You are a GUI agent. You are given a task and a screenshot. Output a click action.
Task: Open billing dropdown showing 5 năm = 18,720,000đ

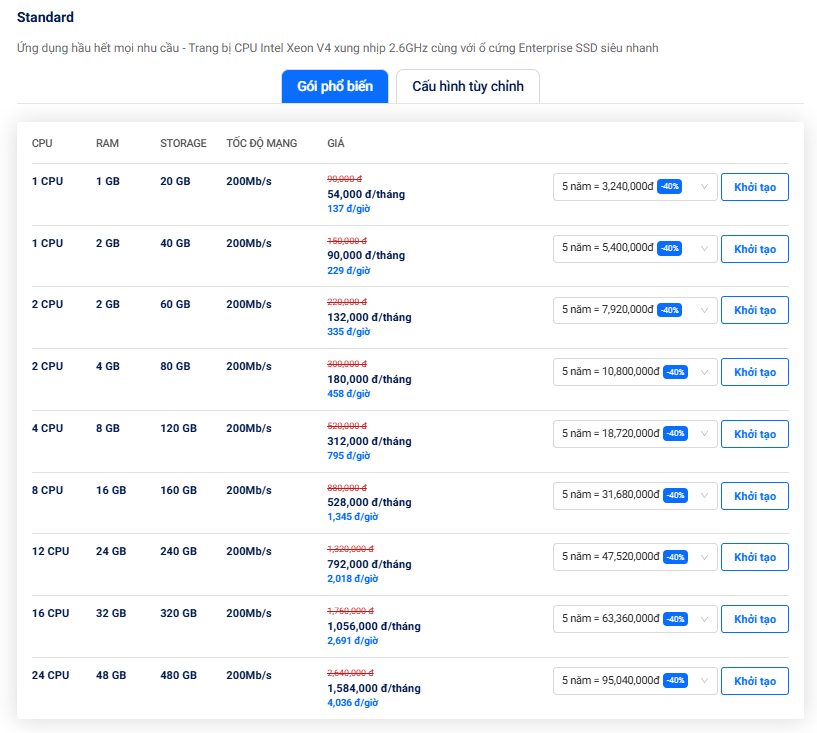635,434
